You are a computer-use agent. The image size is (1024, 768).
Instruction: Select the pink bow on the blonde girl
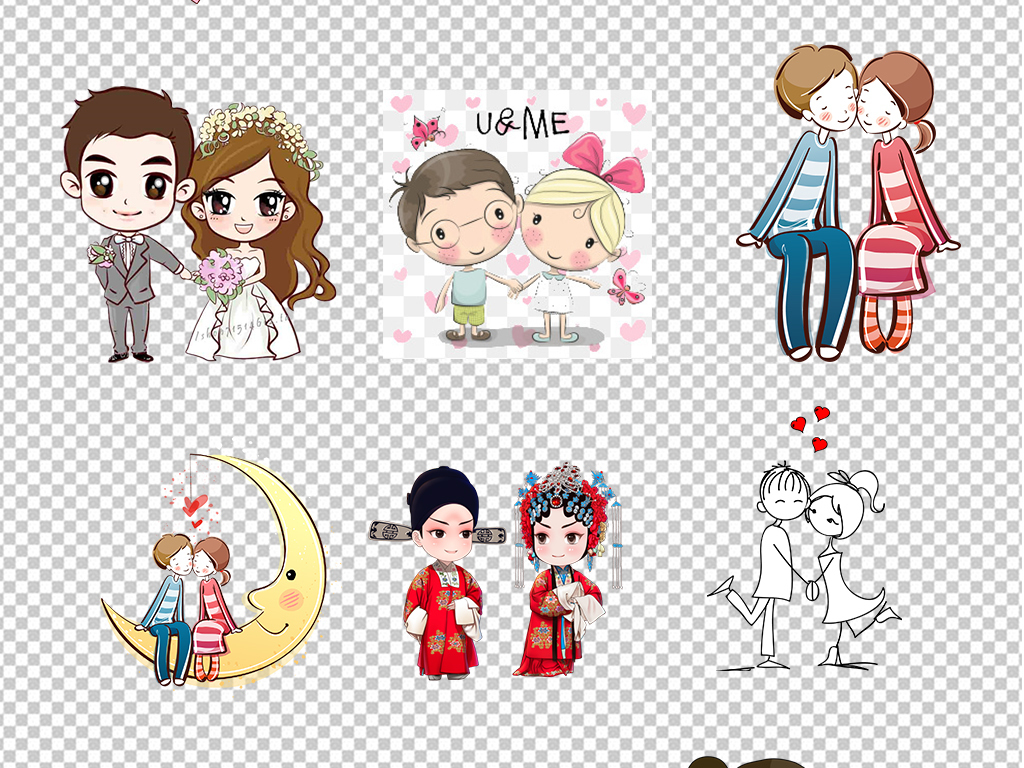click(x=603, y=165)
